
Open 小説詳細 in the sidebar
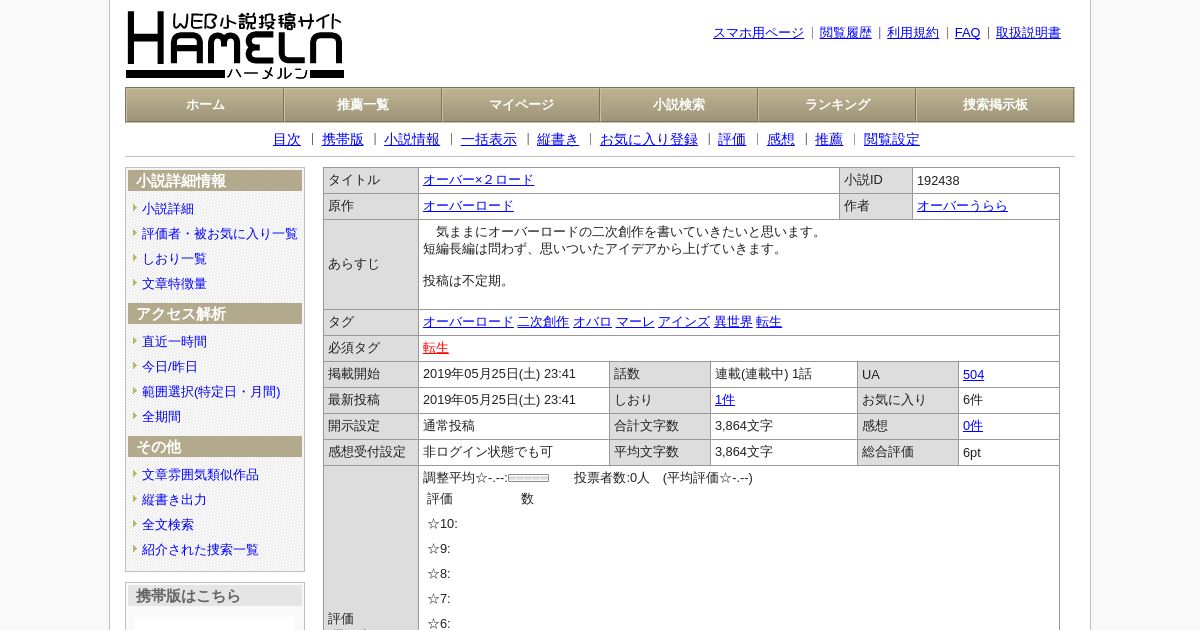[168, 209]
